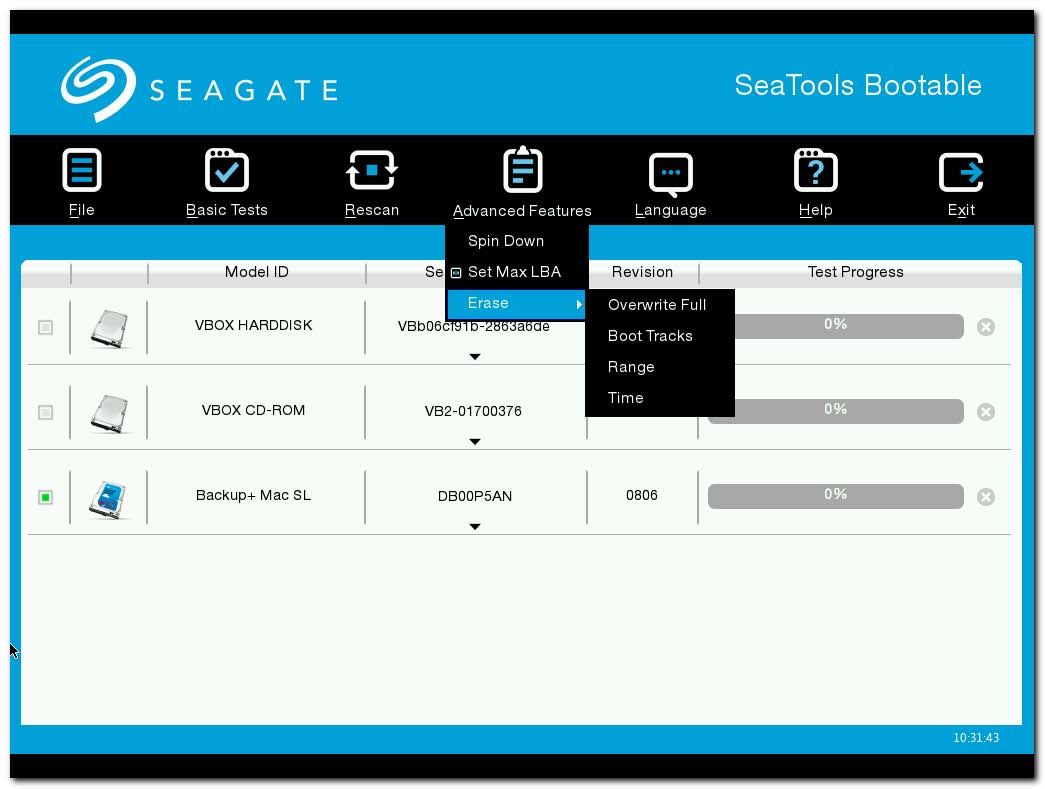Screen dimensions: 1045x789
Task: Cancel the test on VBOX HARDDISK row
Action: tap(985, 326)
